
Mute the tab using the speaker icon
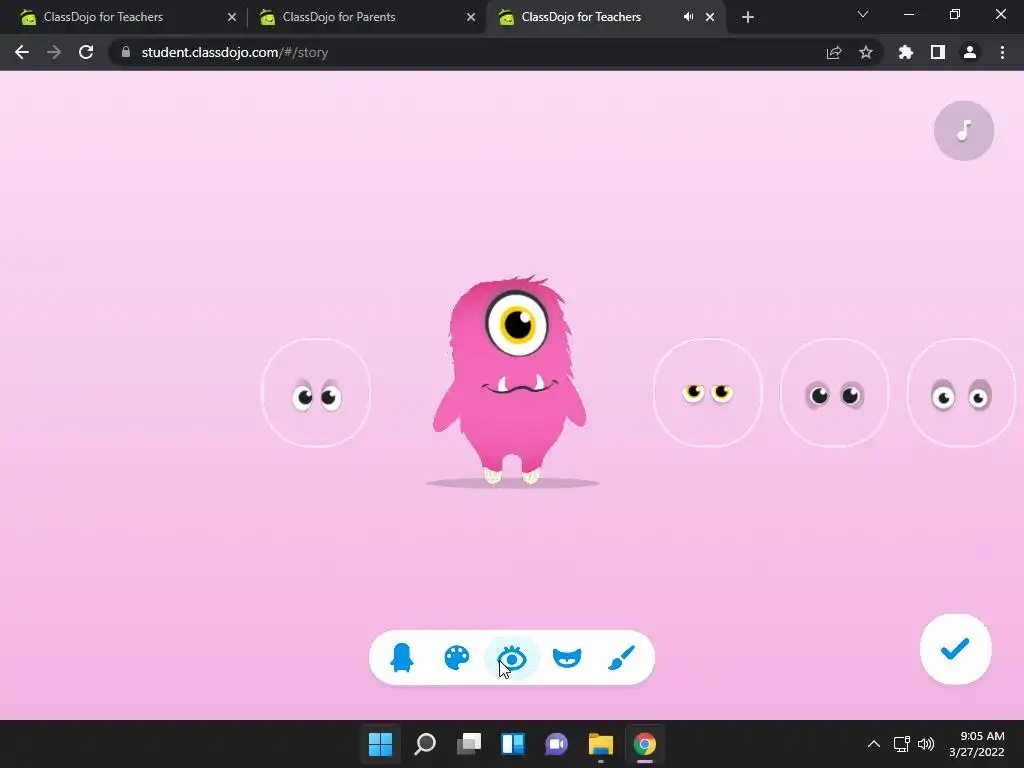coord(688,17)
